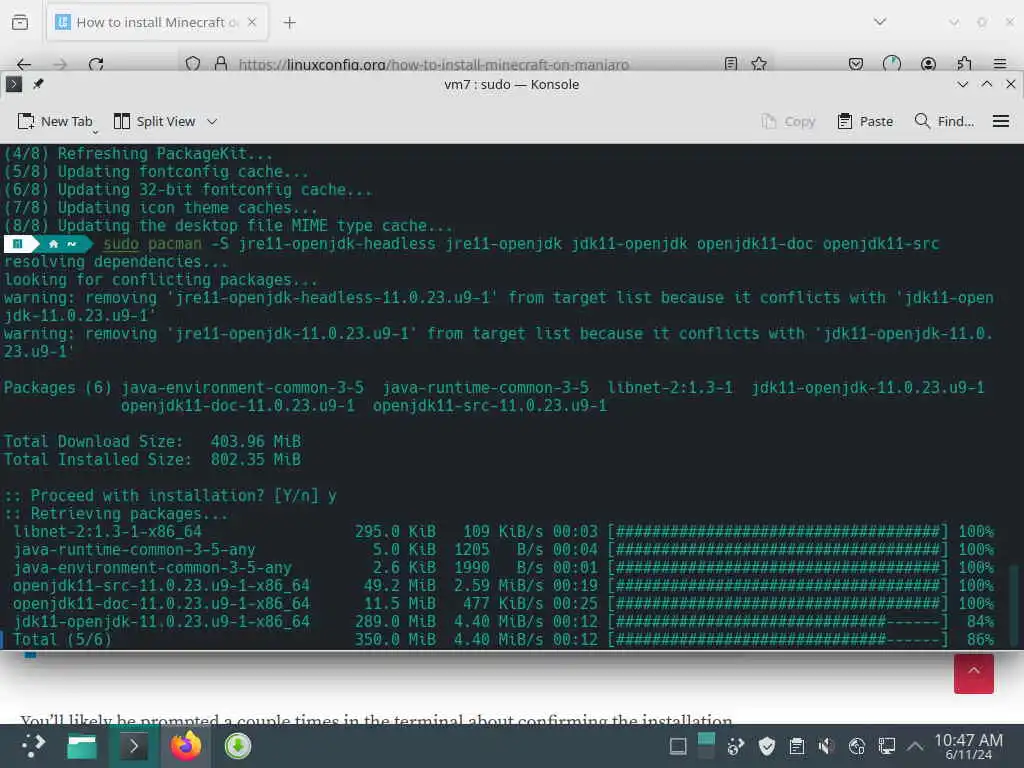Open a New Tab in Konsole
Screen dimensions: 1024x768
tap(55, 121)
